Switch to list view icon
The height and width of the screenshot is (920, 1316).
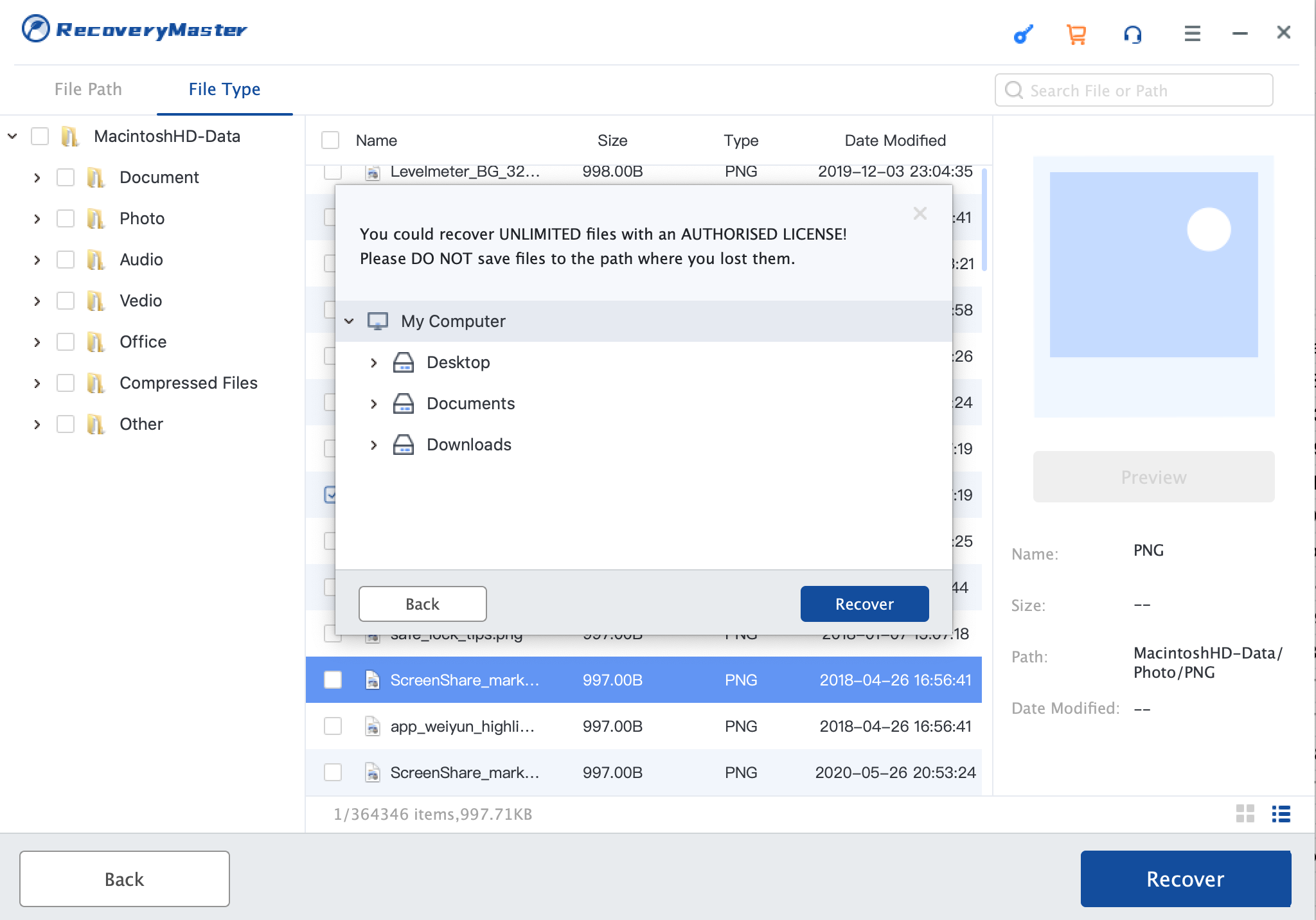pos(1281,814)
